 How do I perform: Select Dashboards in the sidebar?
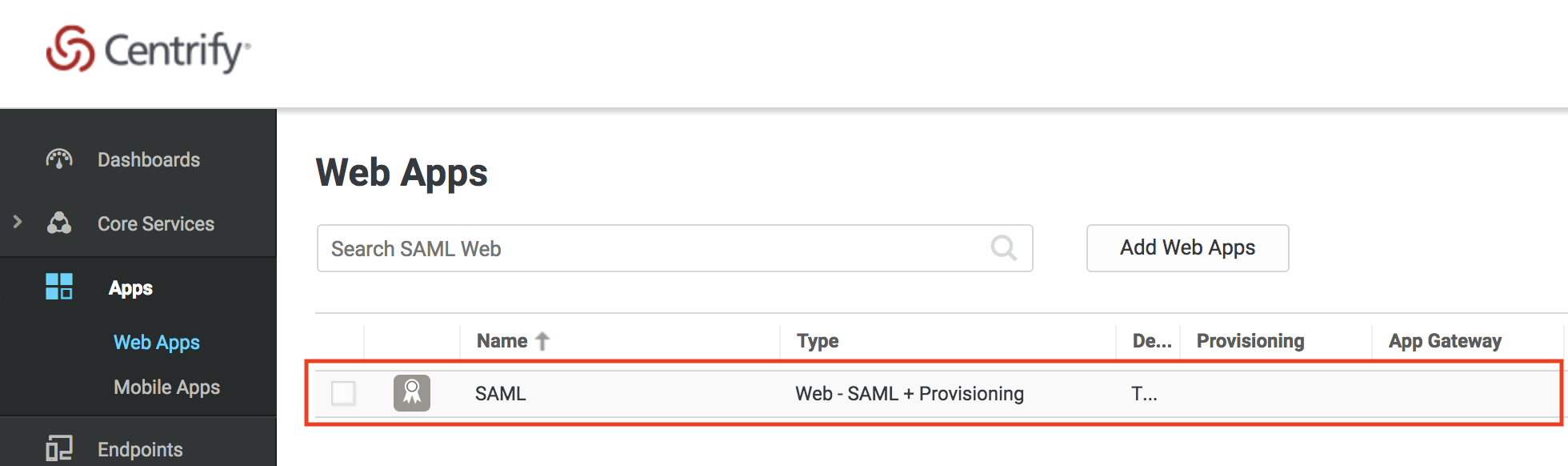click(149, 159)
